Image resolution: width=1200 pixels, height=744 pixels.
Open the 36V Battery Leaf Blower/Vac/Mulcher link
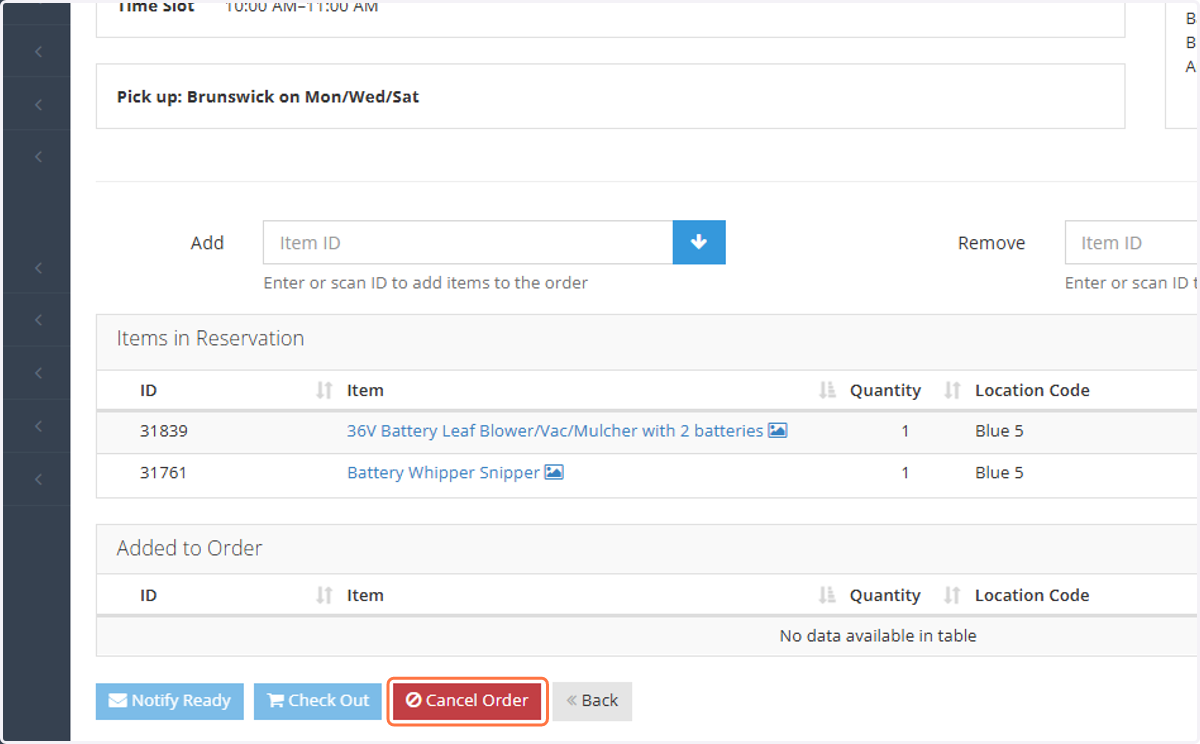point(555,431)
